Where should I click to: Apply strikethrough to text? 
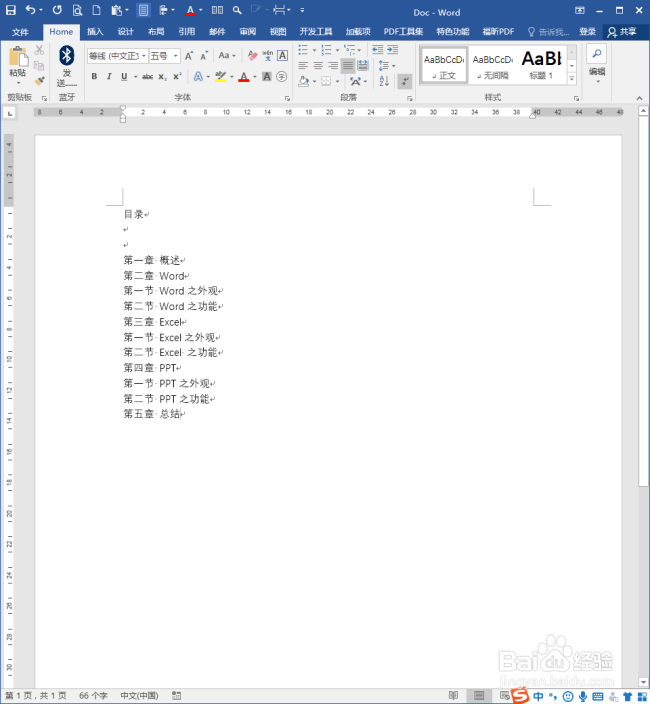pos(147,77)
